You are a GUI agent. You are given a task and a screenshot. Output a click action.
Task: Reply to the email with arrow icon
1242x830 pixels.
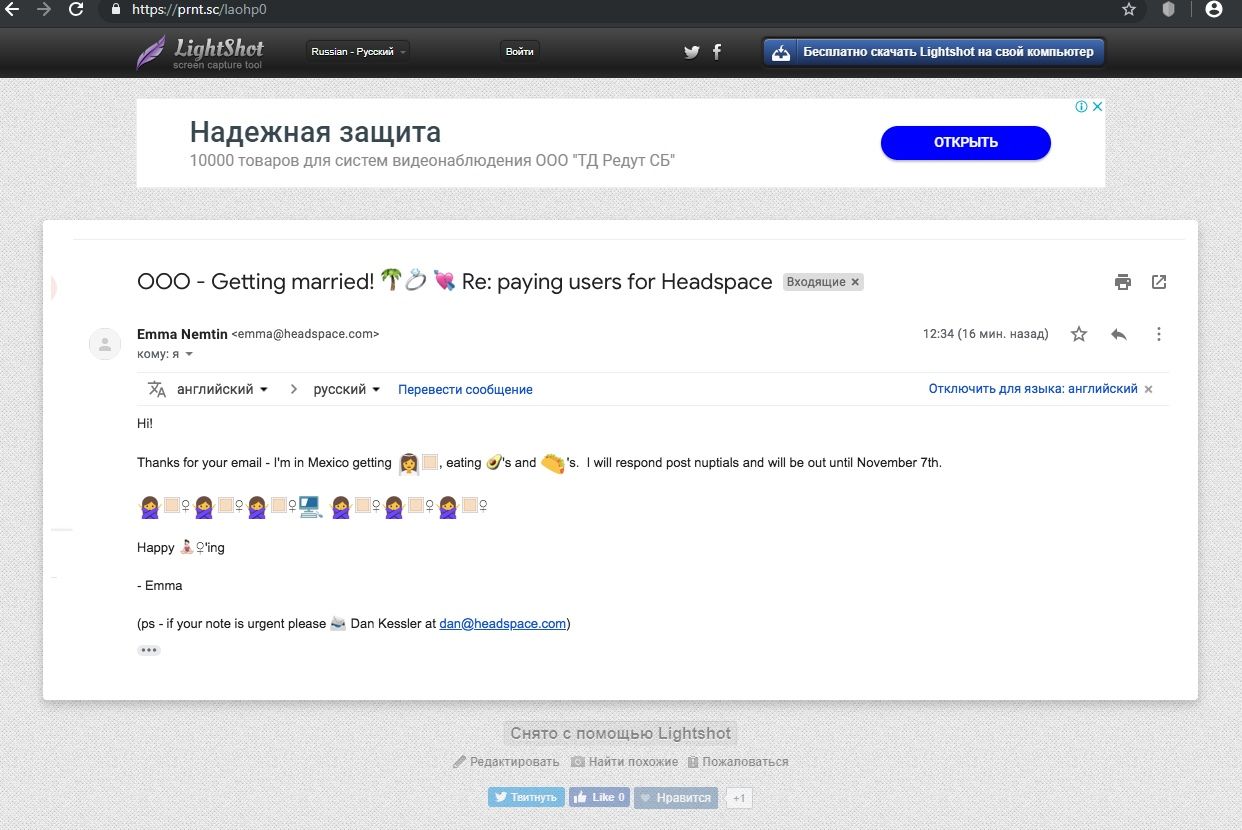tap(1119, 334)
